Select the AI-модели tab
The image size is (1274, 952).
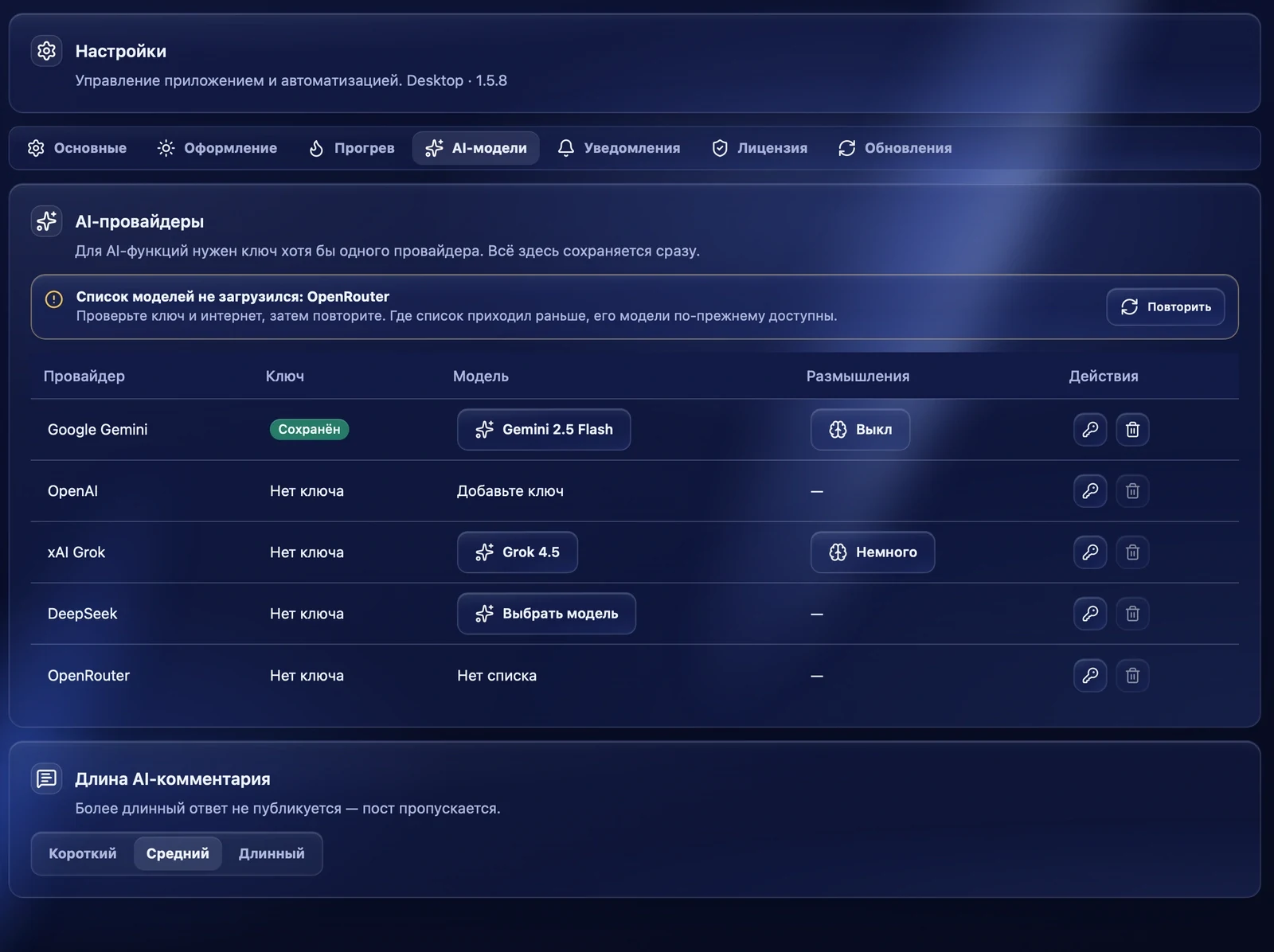click(x=476, y=148)
